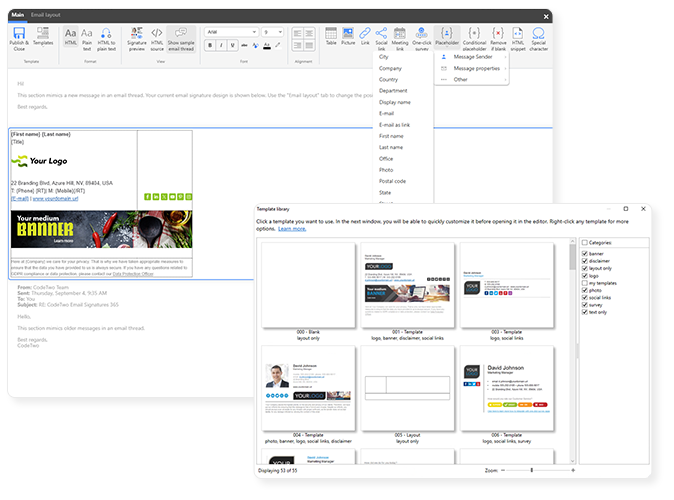Image resolution: width=674 pixels, height=500 pixels.
Task: Align text center
Action: click(x=309, y=34)
